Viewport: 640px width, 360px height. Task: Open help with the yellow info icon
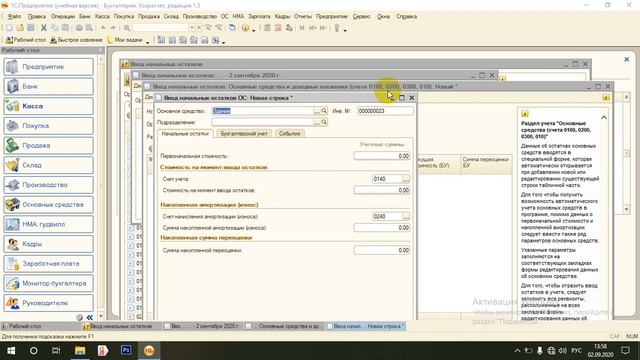245,28
